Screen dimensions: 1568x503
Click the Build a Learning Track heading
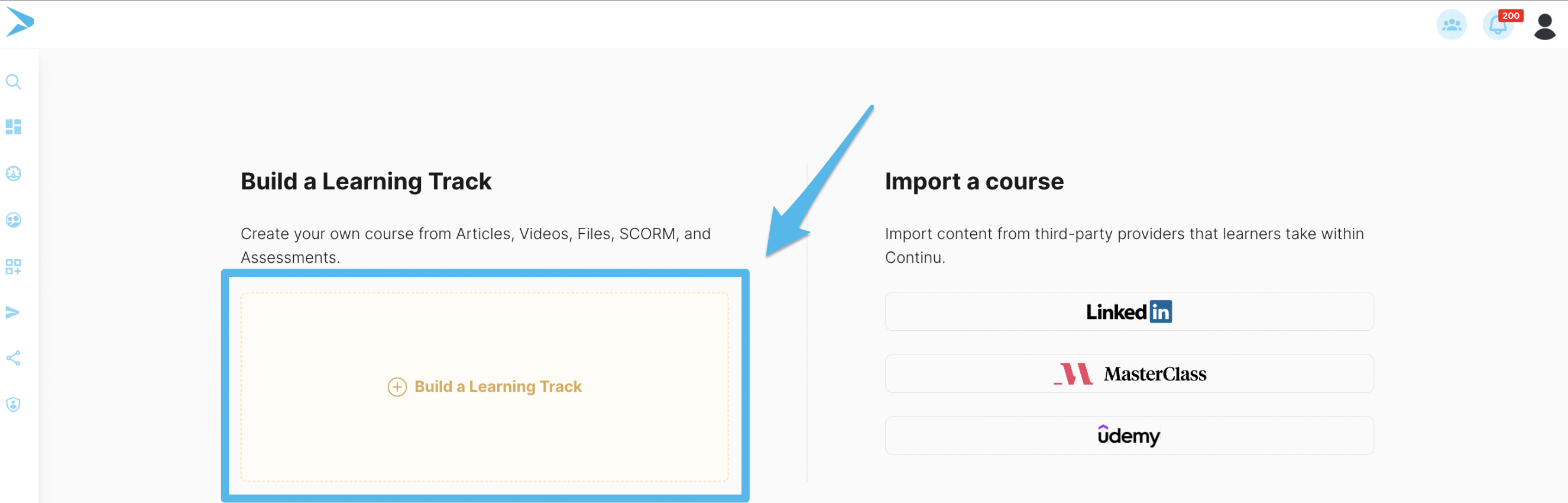pyautogui.click(x=366, y=182)
